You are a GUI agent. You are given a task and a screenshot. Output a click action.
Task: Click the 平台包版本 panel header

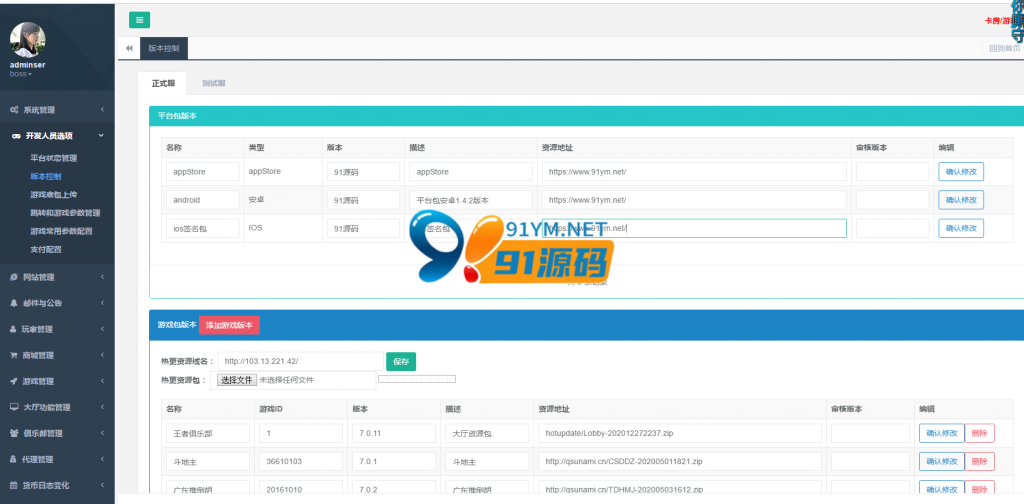point(586,116)
